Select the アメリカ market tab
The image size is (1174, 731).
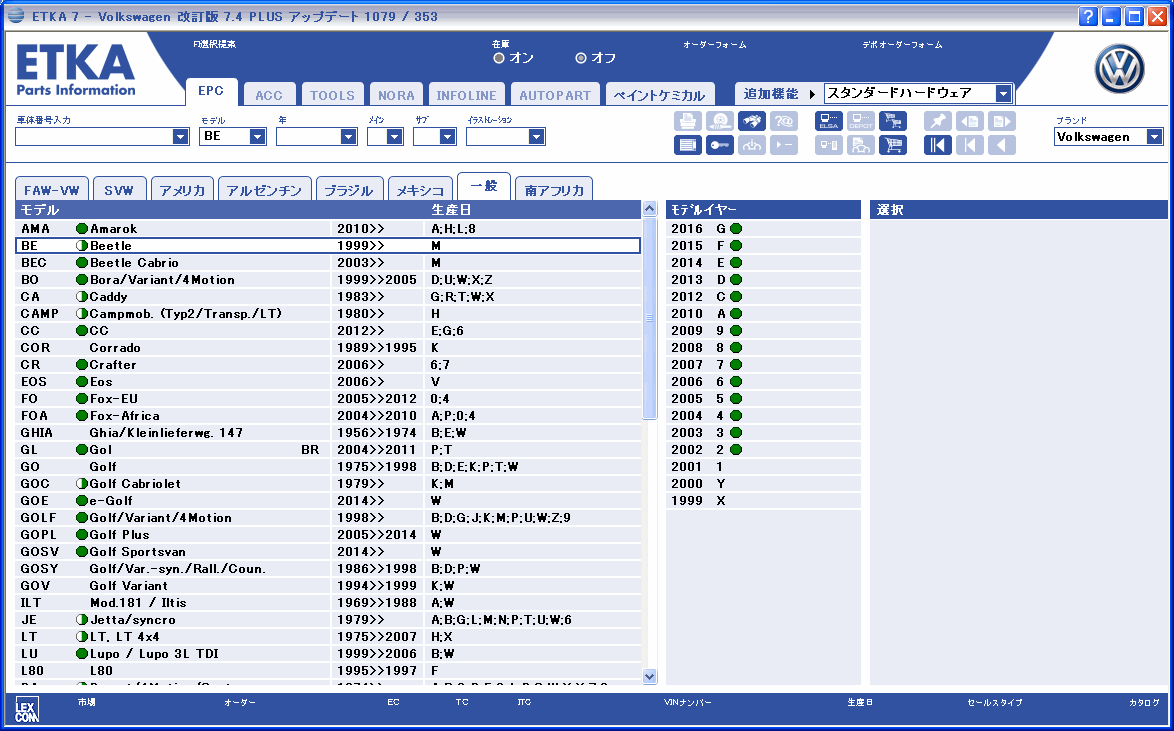183,190
